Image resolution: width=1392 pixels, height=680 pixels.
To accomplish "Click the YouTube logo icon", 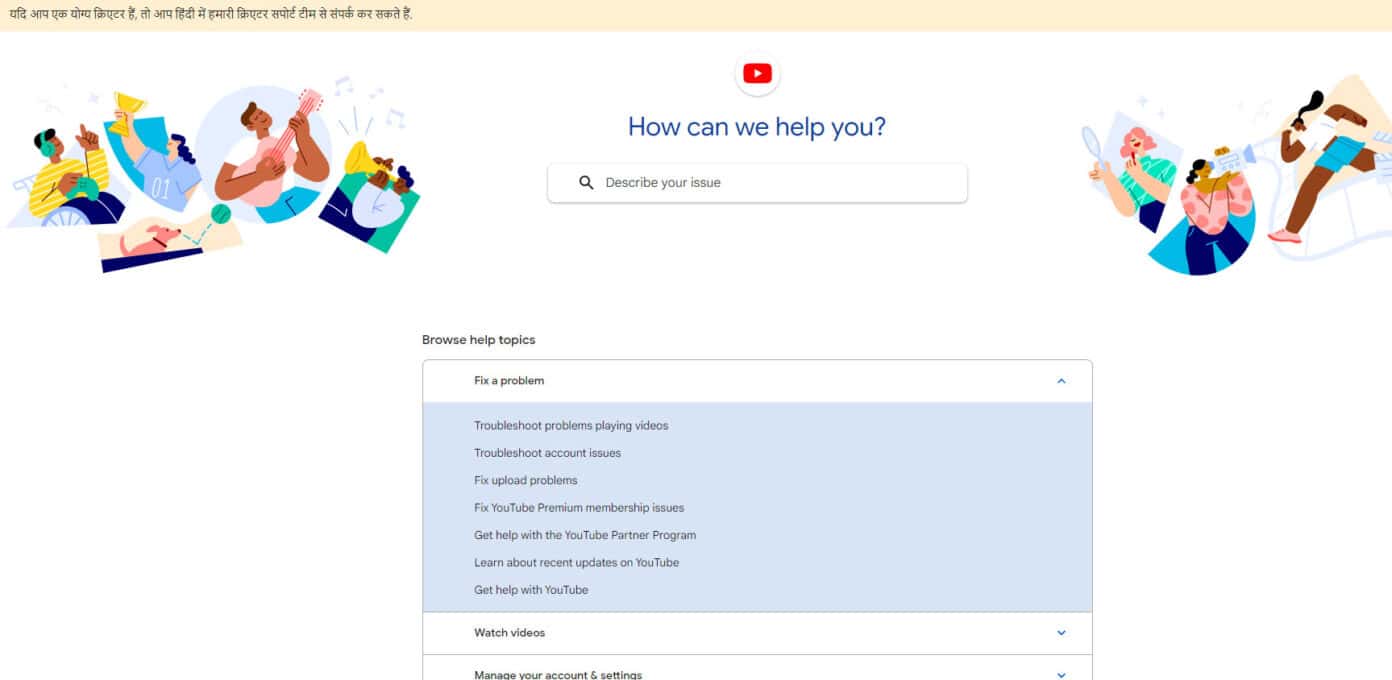I will click(x=757, y=72).
